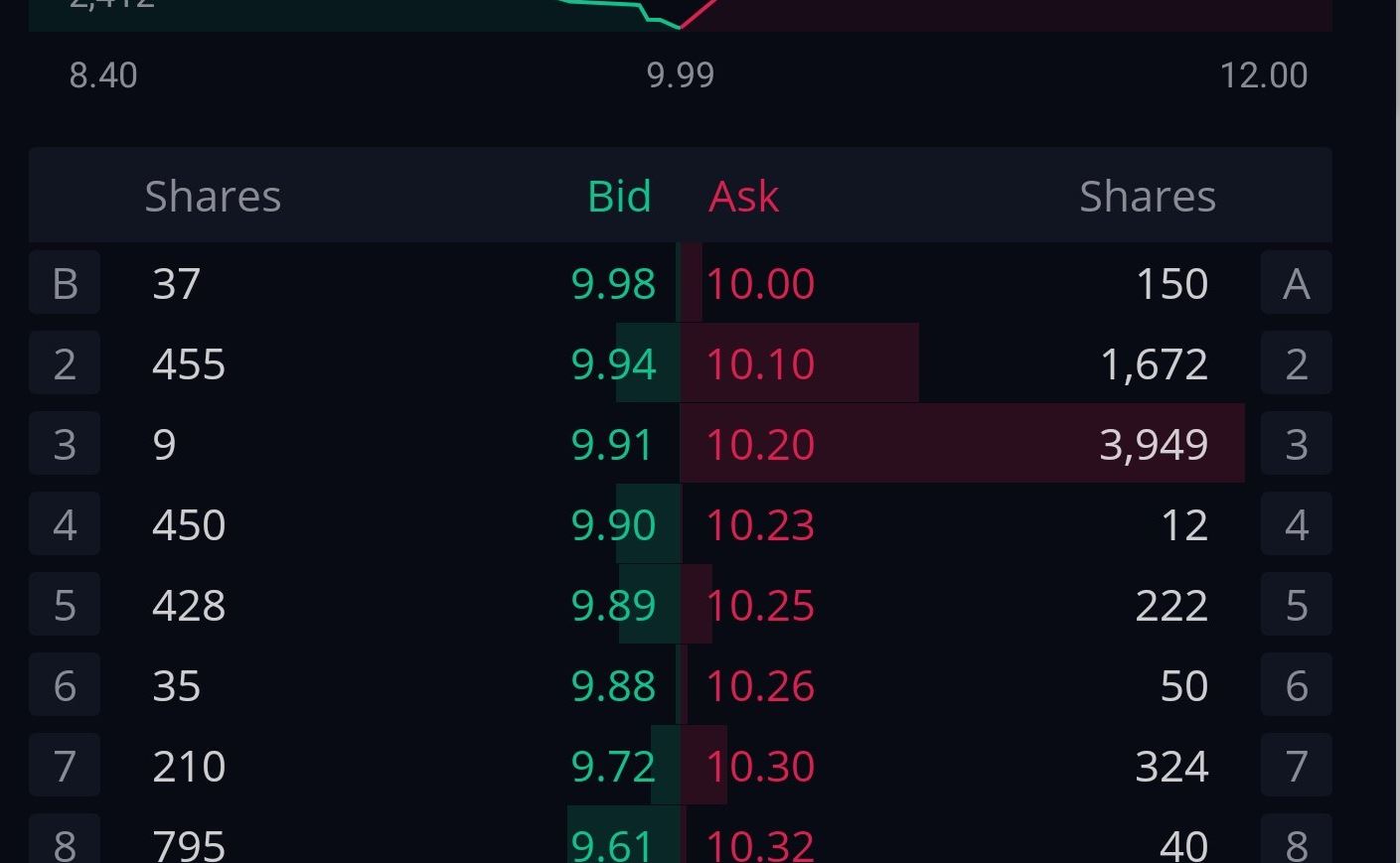Screen dimensions: 1400x863
Task: Click the 1,672 ask shares quantity
Action: (x=1154, y=364)
